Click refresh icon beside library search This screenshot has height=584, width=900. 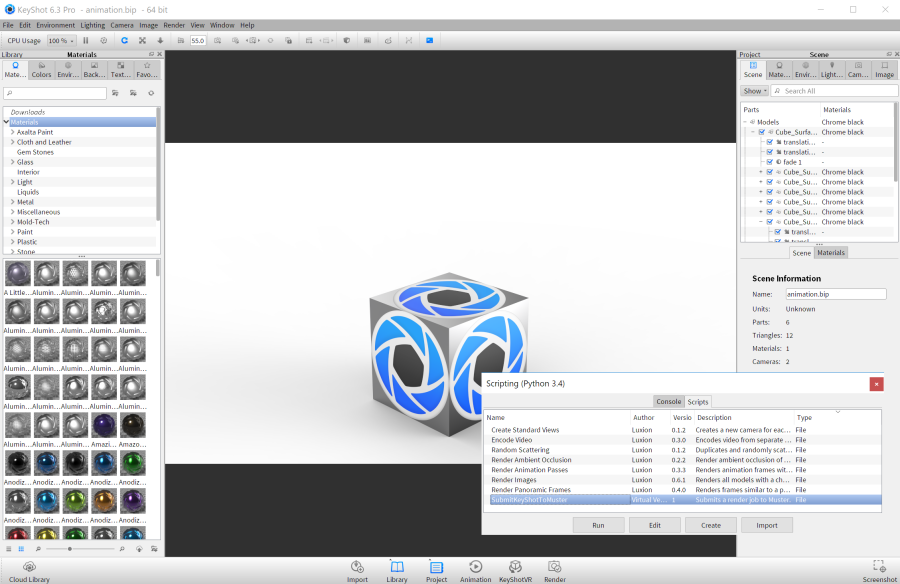pos(151,93)
